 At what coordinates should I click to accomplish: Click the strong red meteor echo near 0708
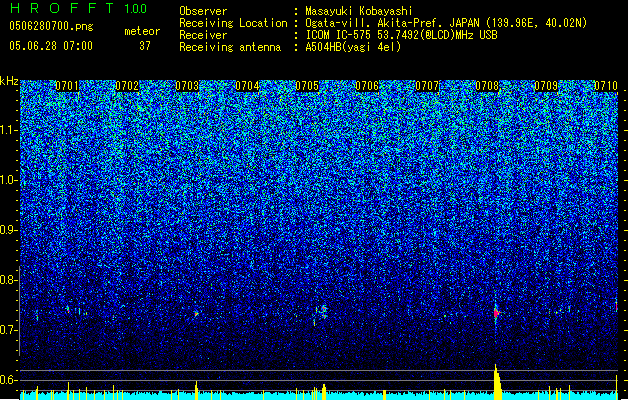pos(497,313)
